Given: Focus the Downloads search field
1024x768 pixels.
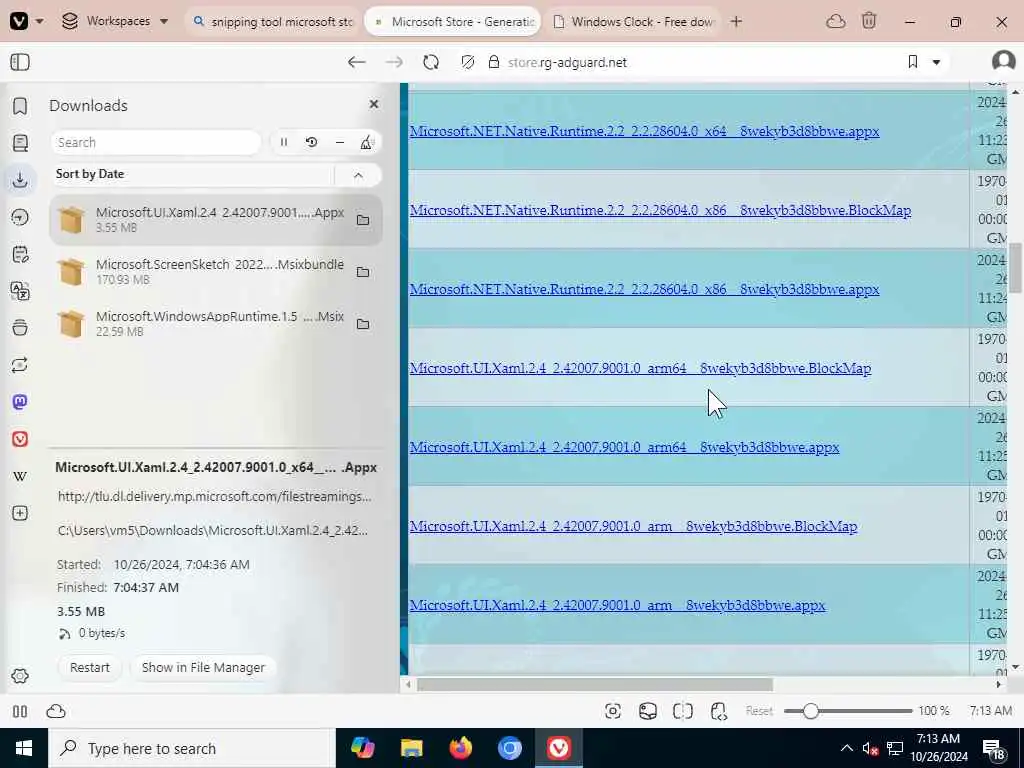Looking at the screenshot, I should [155, 142].
